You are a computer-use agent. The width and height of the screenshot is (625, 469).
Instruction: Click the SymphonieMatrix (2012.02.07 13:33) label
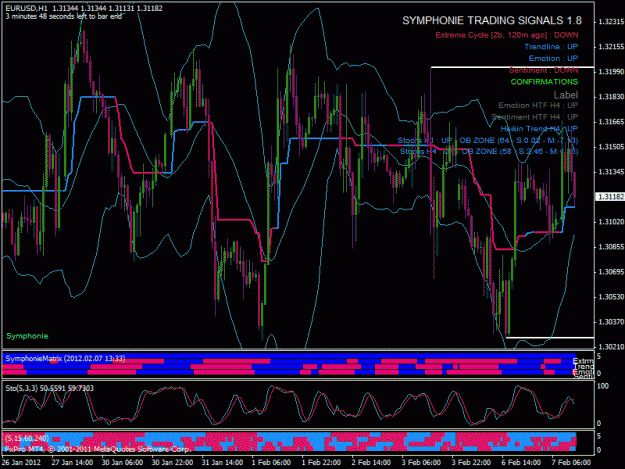[65, 359]
